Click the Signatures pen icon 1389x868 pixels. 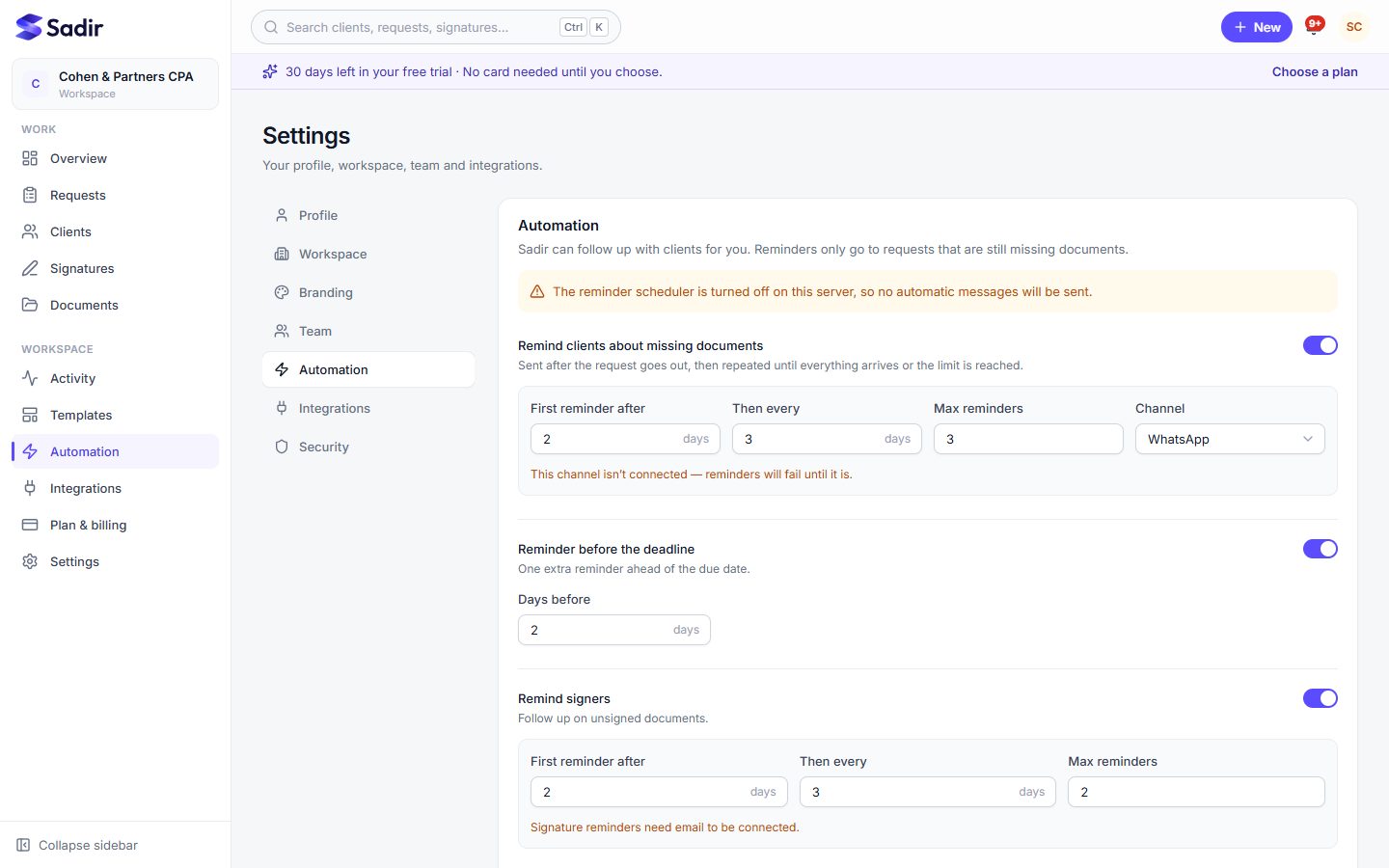click(30, 268)
